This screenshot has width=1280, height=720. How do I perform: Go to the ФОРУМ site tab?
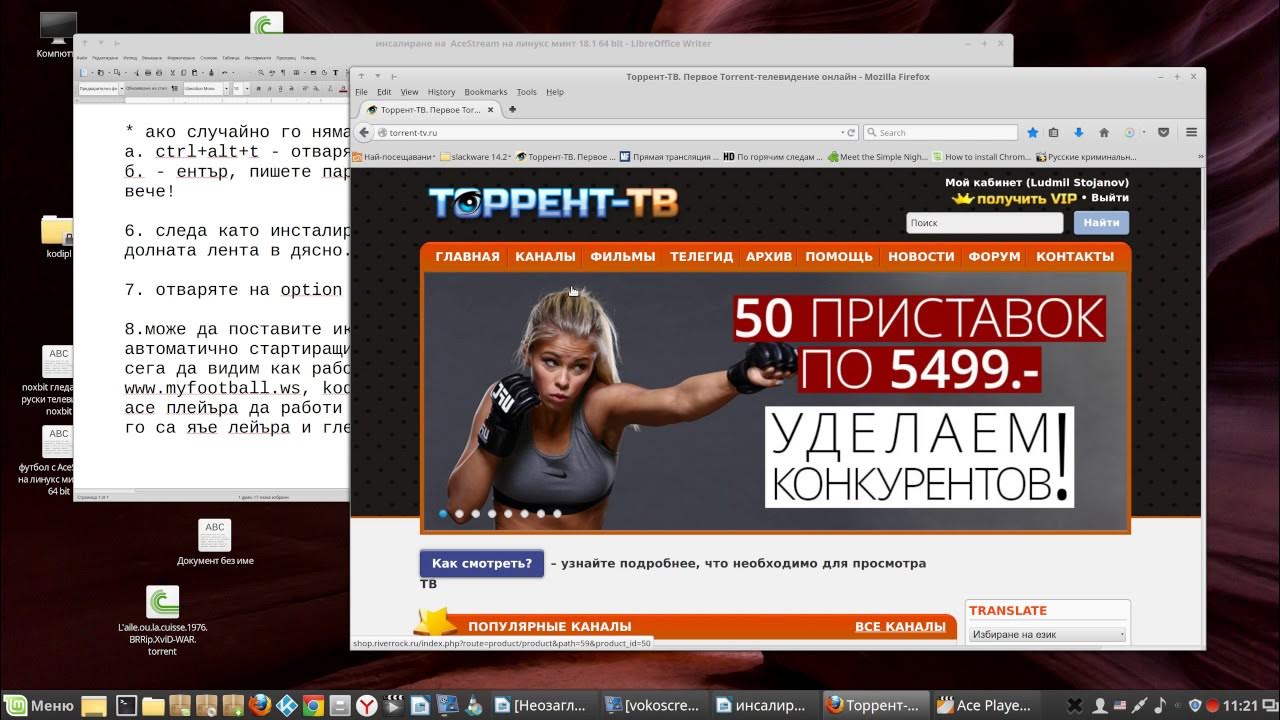click(x=994, y=257)
